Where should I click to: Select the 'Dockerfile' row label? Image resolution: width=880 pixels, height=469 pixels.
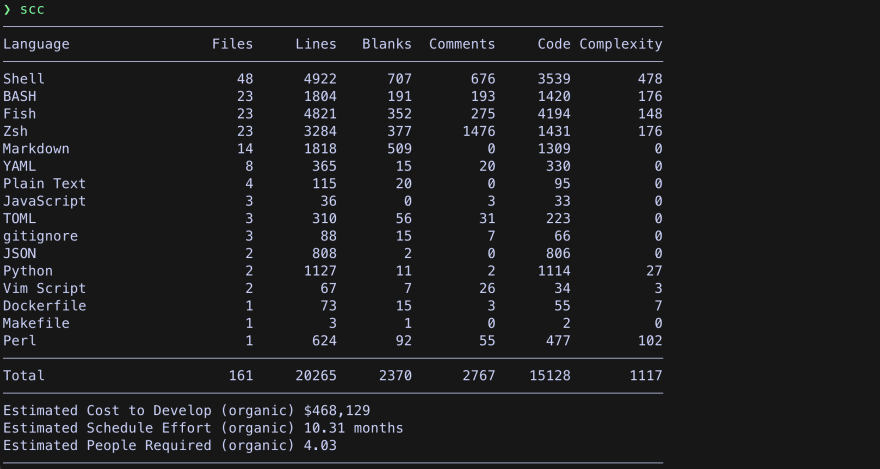pyautogui.click(x=44, y=306)
